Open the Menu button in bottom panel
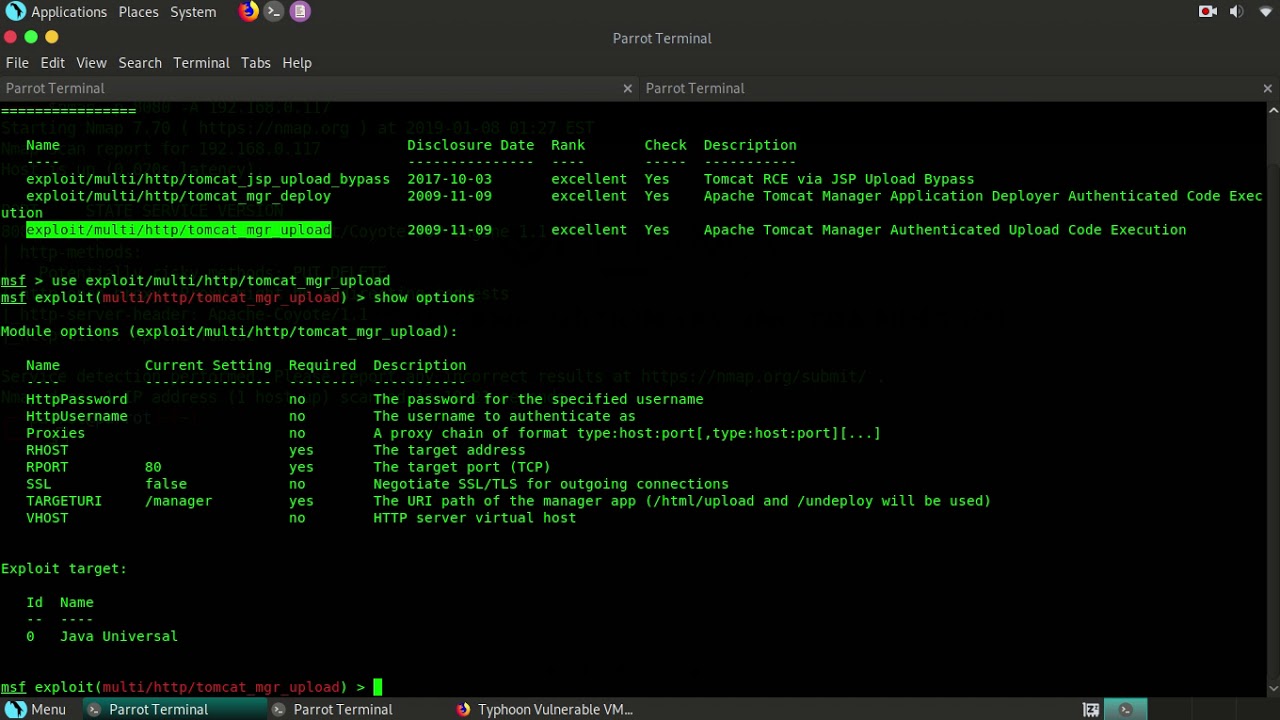This screenshot has width=1280, height=720. pos(37,710)
